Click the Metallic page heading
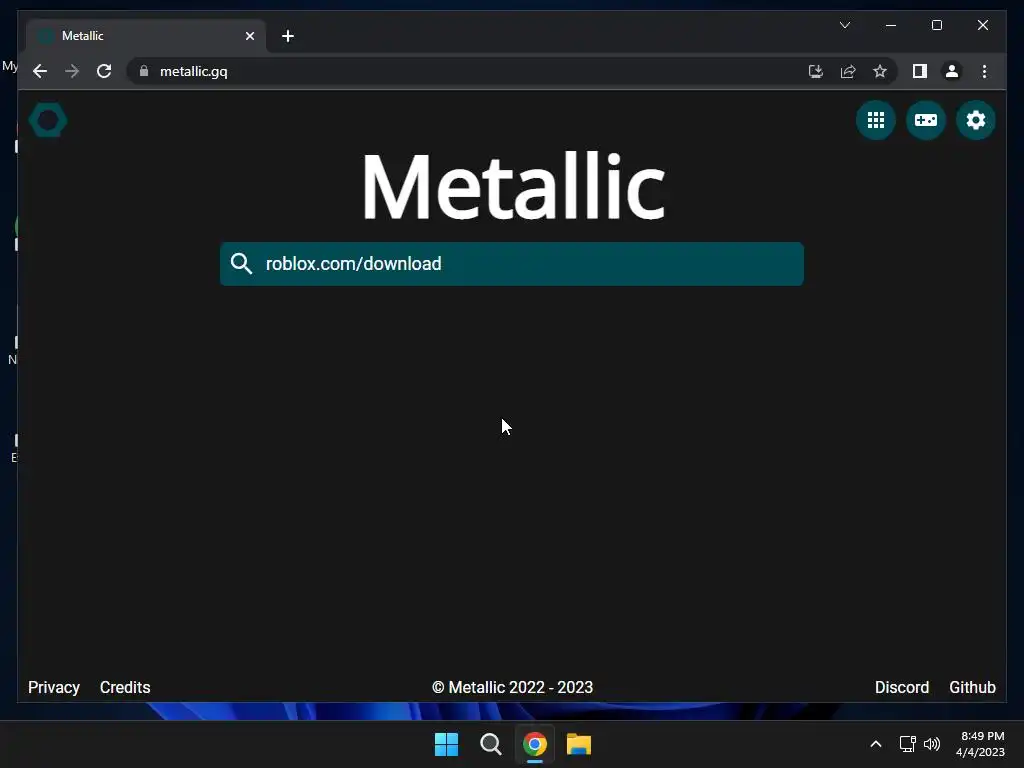 click(x=513, y=187)
